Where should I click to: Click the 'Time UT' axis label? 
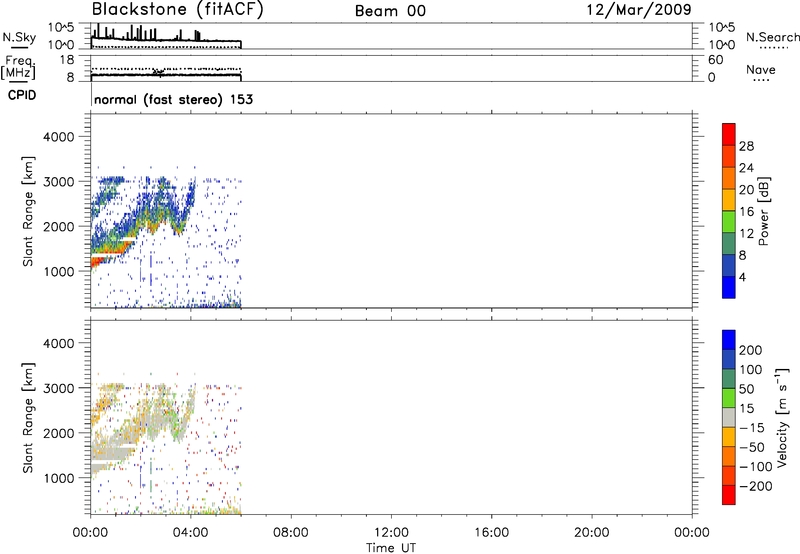(391, 548)
